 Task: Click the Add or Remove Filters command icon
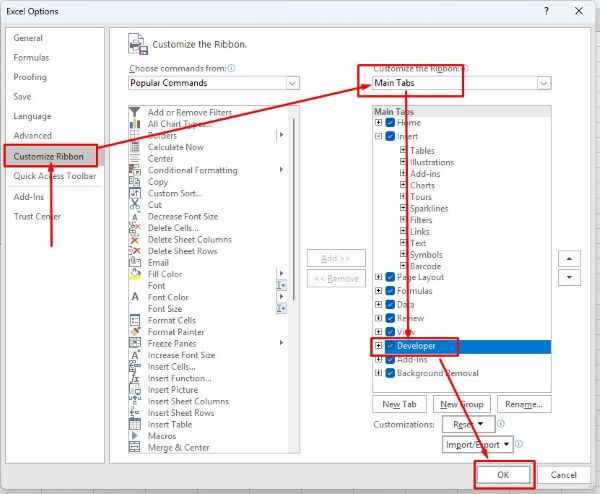pyautogui.click(x=135, y=112)
